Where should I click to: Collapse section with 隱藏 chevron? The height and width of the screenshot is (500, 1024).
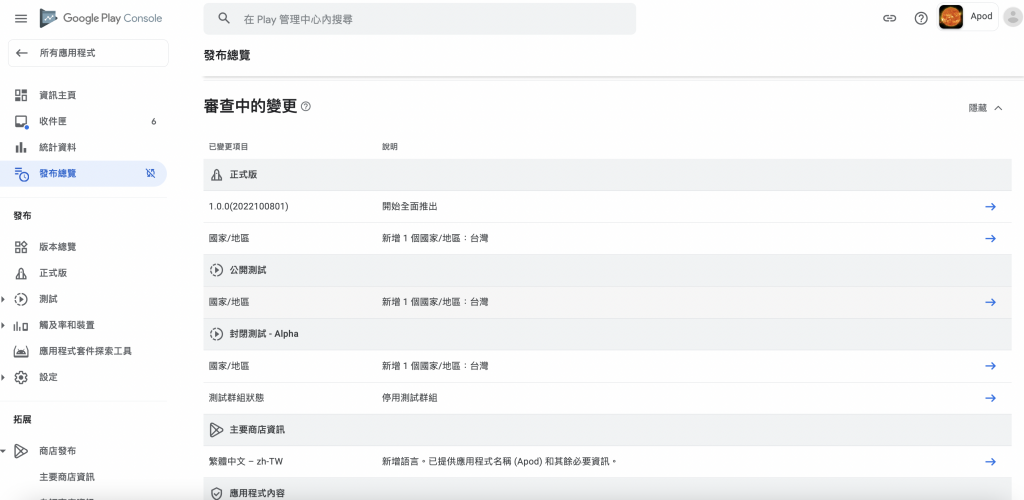998,108
